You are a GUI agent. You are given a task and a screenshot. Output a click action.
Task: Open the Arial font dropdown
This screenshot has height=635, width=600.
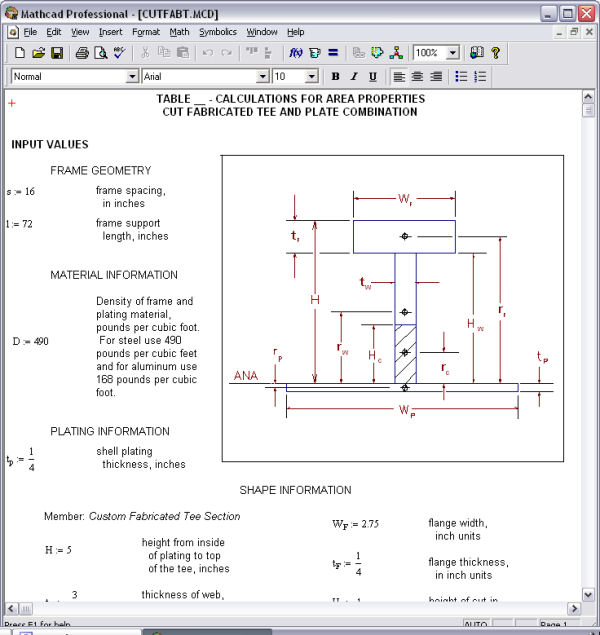tap(263, 77)
